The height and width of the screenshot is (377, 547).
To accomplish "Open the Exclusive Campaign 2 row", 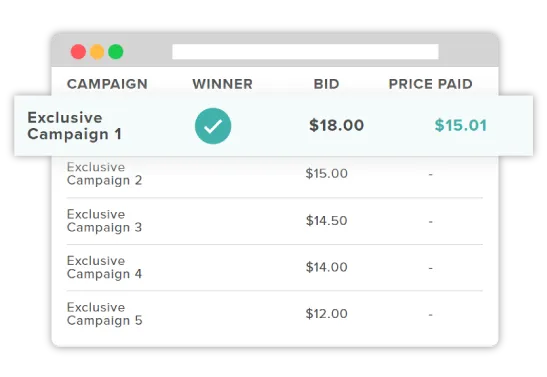I will [275, 174].
